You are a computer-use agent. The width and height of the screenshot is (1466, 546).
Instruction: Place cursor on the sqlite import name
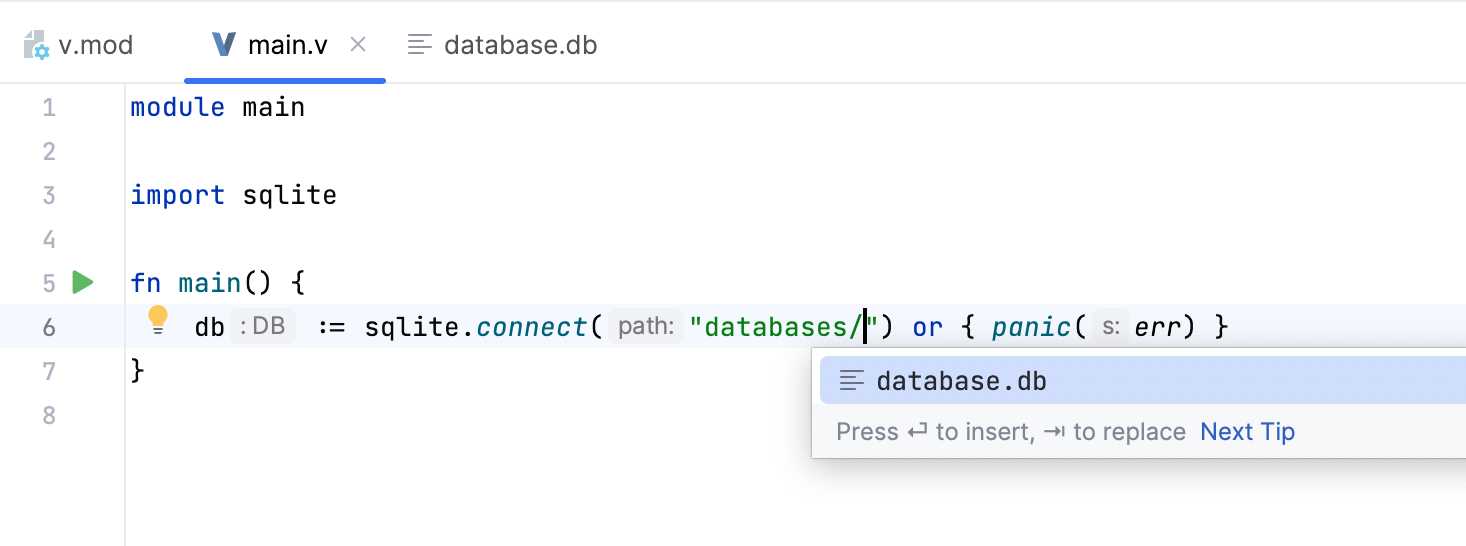(x=289, y=195)
